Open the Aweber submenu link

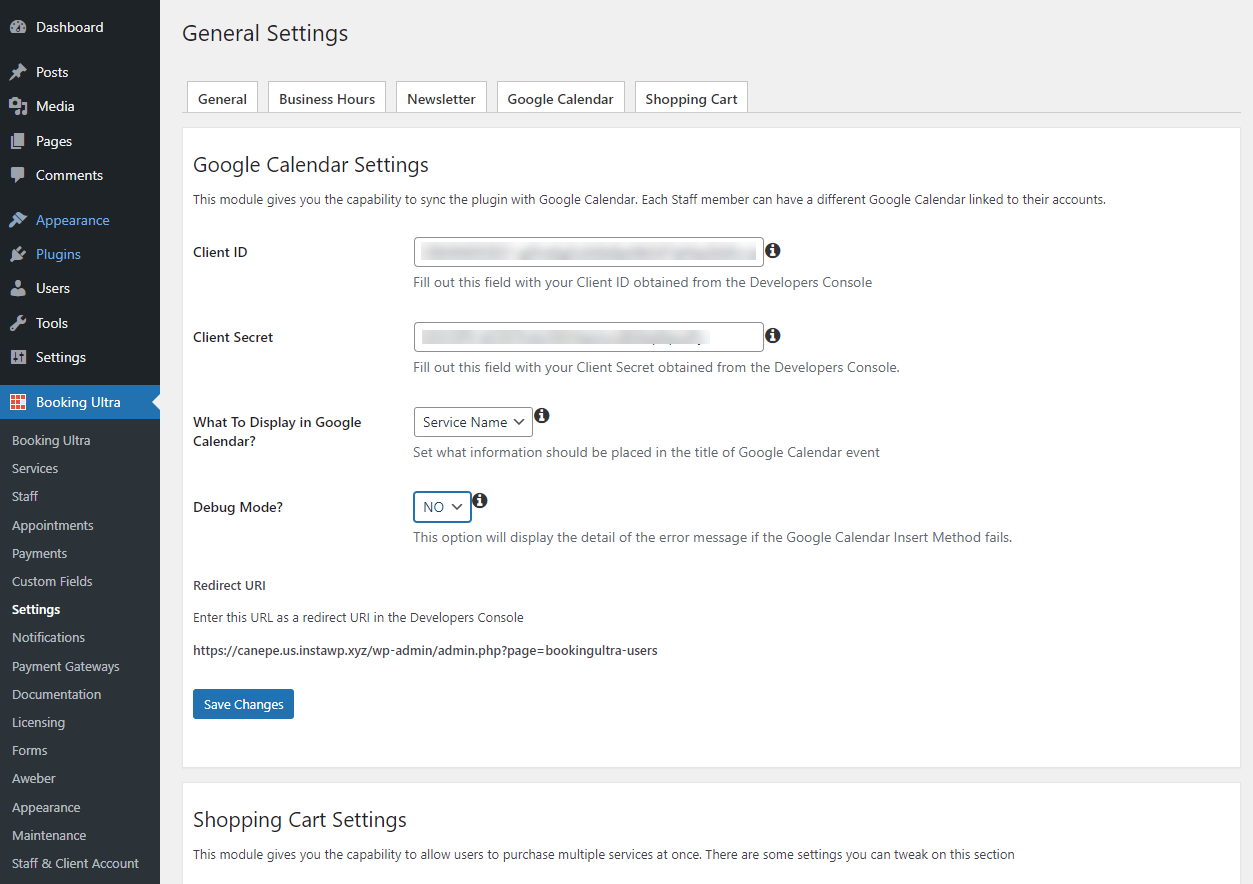(34, 778)
